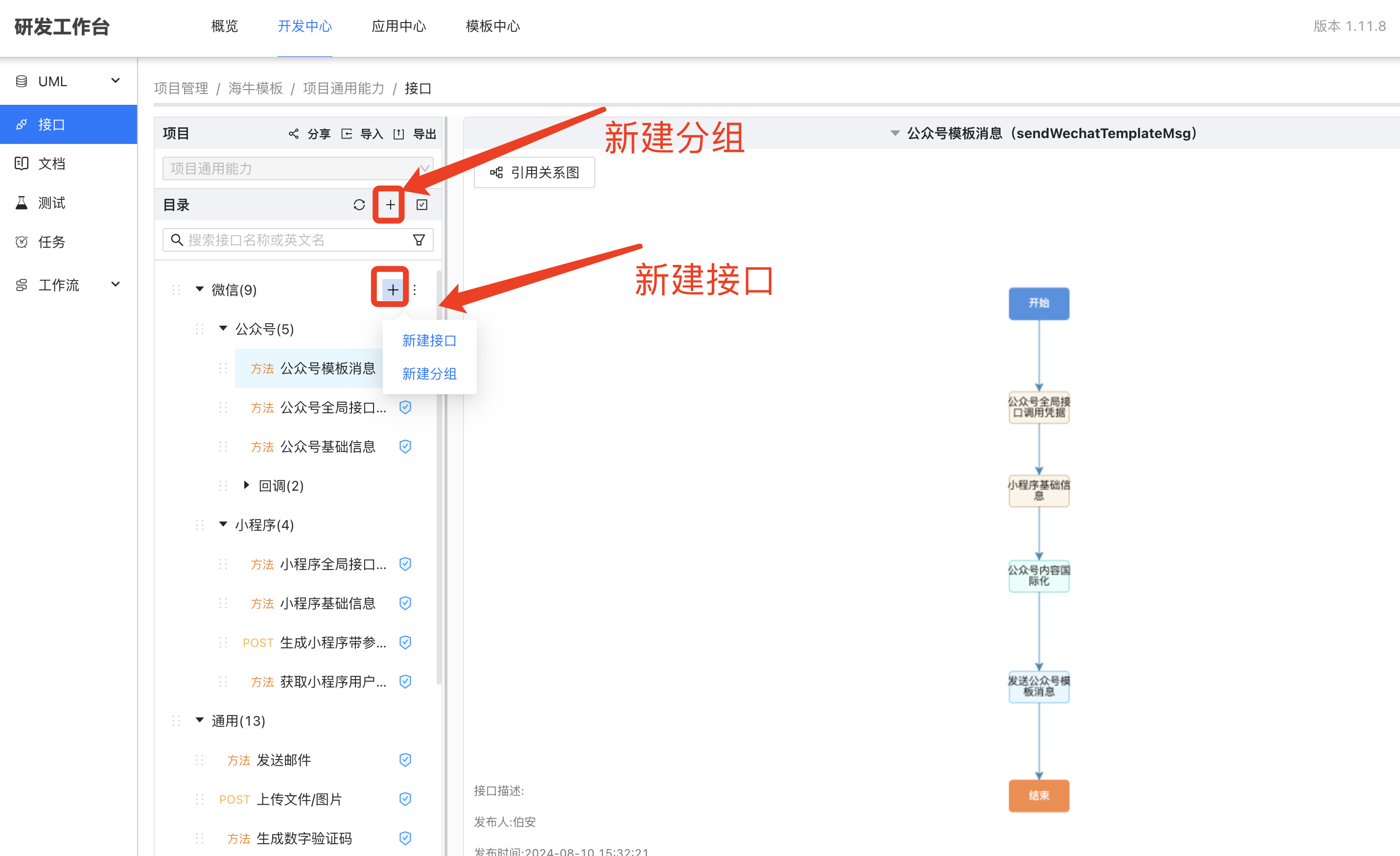Expand the 工作流 sidebar menu chevron
This screenshot has height=856, width=1400.
pos(116,284)
